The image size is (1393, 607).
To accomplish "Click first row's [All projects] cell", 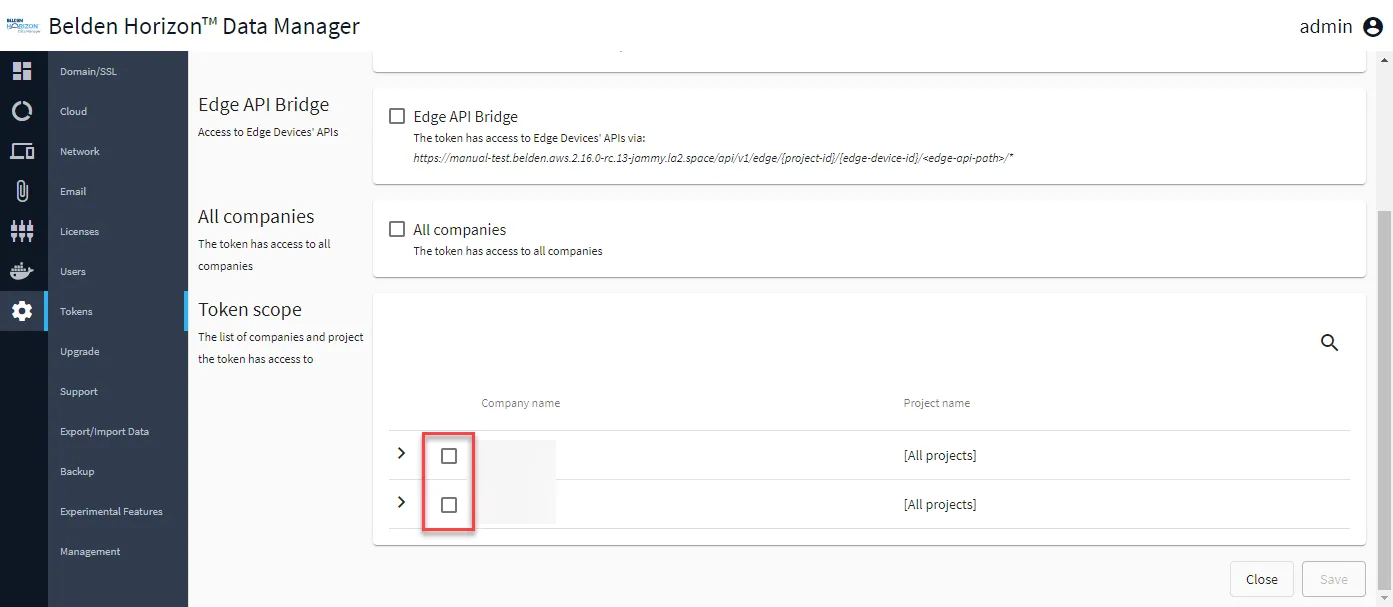I will (x=940, y=456).
